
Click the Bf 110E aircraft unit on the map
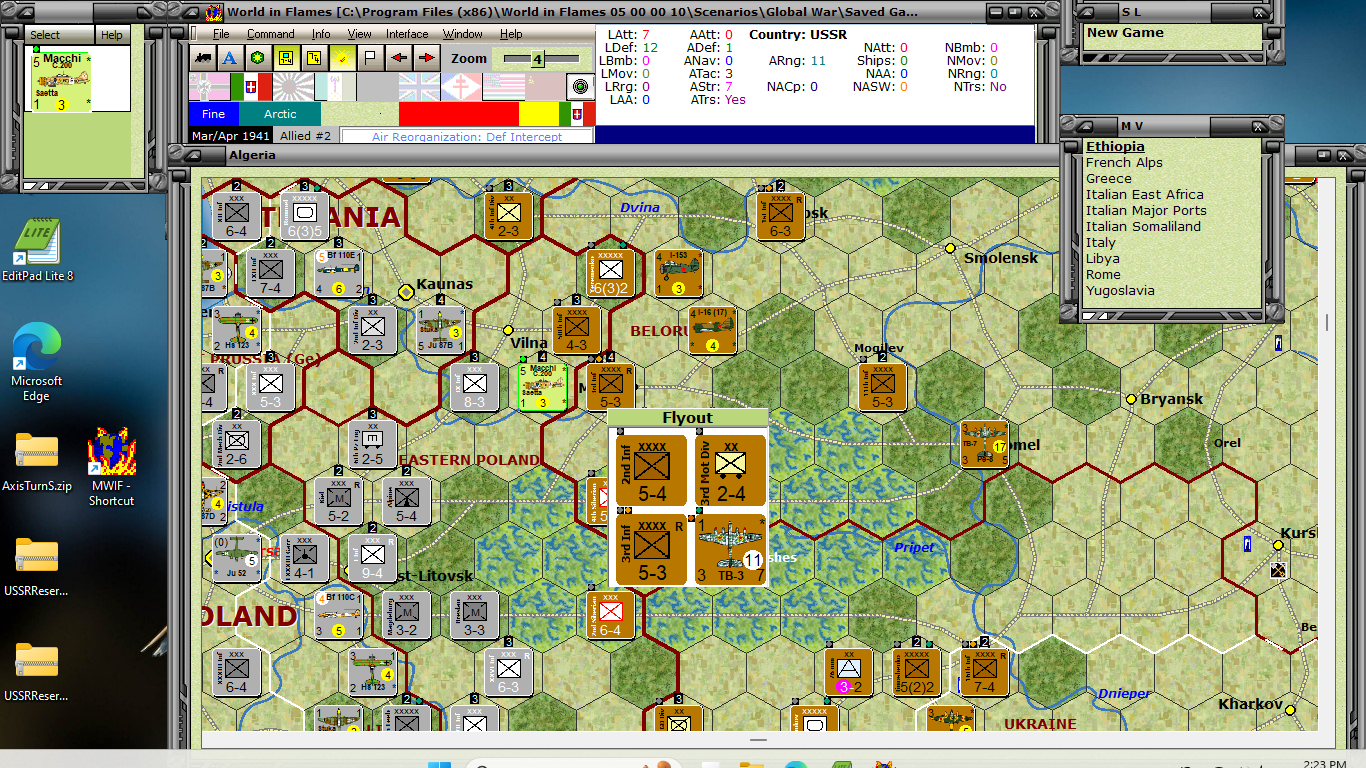(x=338, y=273)
